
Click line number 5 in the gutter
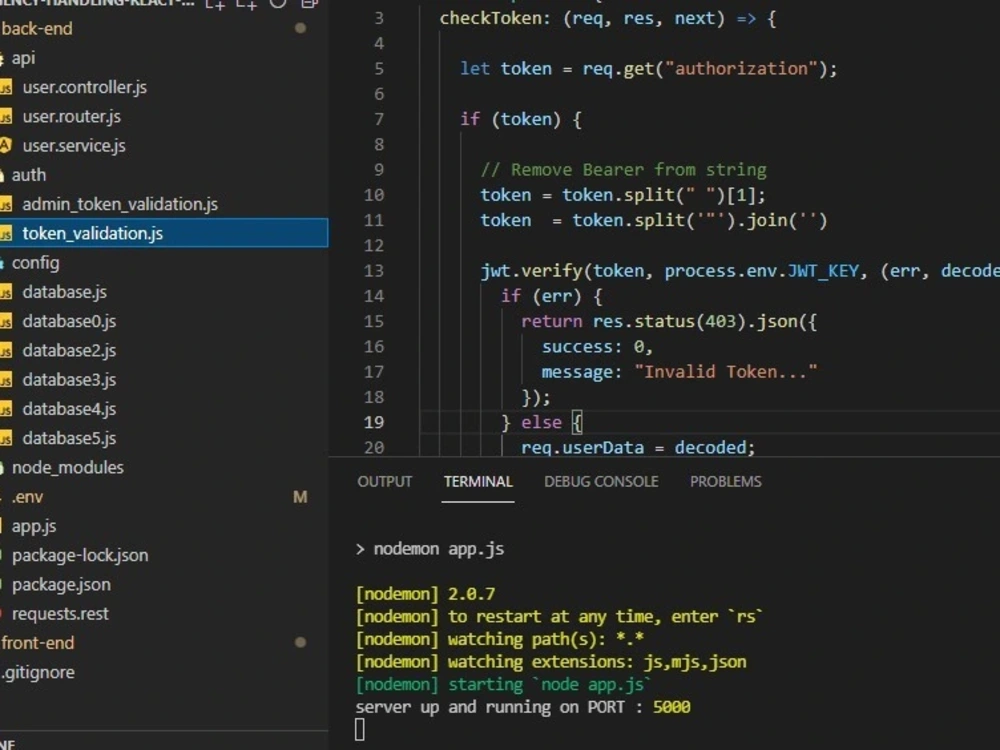point(379,68)
